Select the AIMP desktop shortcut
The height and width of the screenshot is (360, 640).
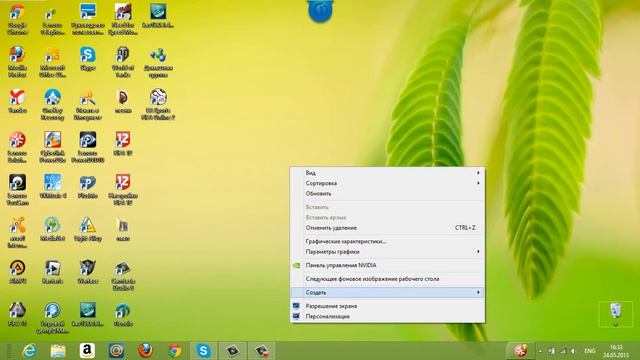click(17, 272)
